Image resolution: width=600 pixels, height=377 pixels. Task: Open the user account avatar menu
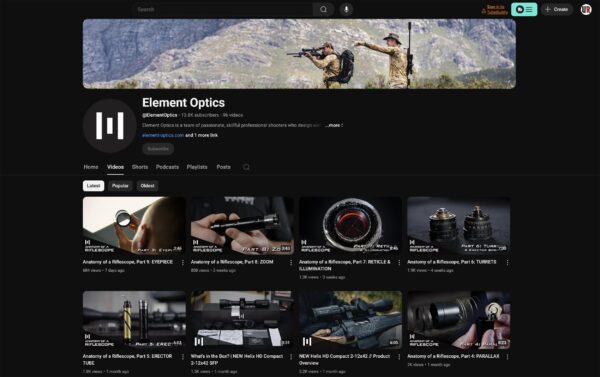click(586, 9)
